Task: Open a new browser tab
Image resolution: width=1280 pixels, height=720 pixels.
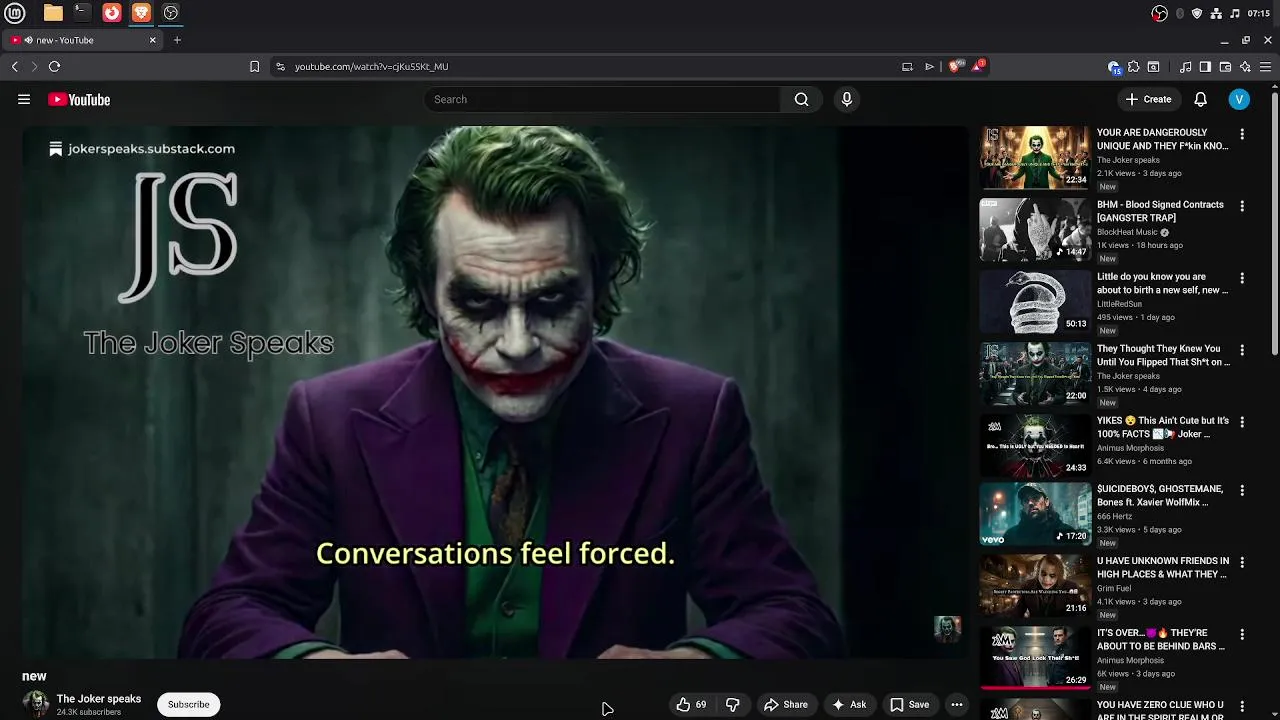Action: pyautogui.click(x=177, y=40)
